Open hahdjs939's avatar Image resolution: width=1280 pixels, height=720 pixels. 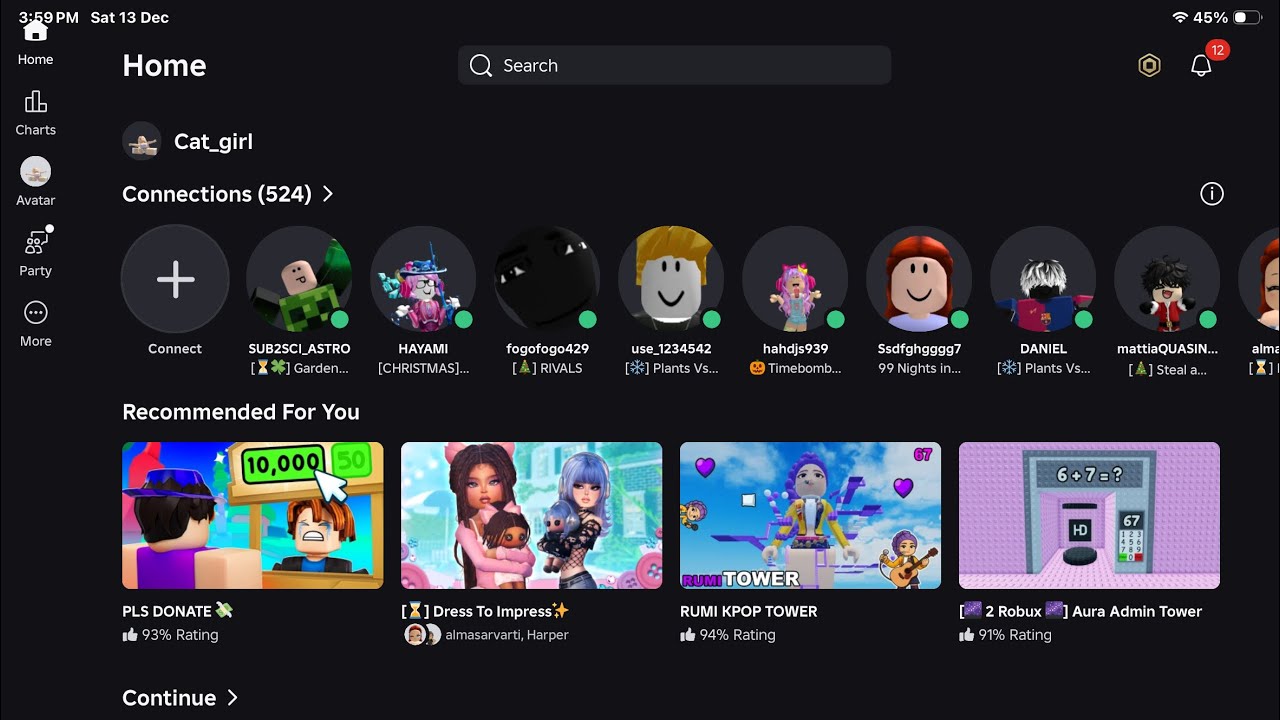point(795,279)
